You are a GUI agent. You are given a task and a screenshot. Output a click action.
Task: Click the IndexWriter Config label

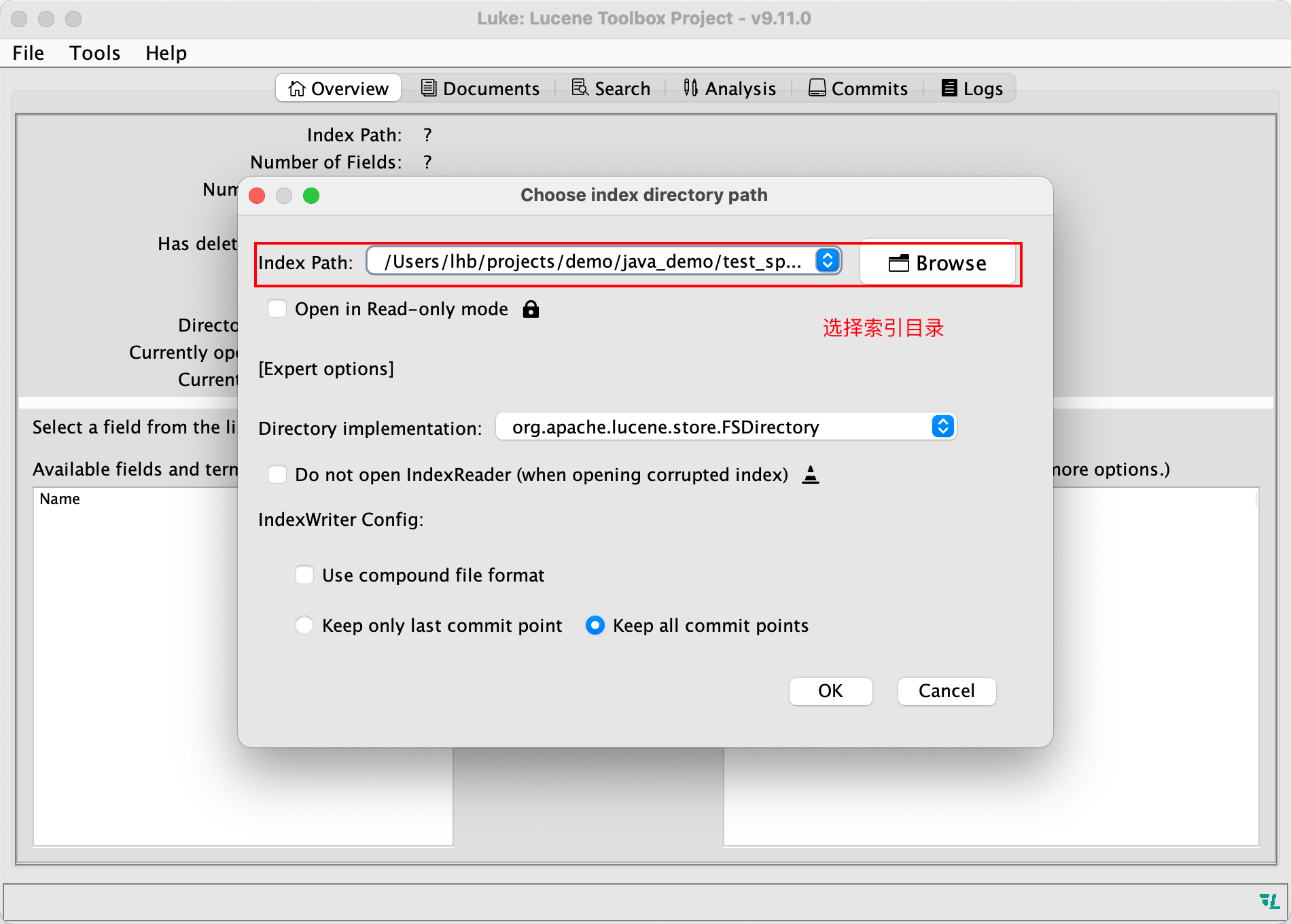[341, 519]
